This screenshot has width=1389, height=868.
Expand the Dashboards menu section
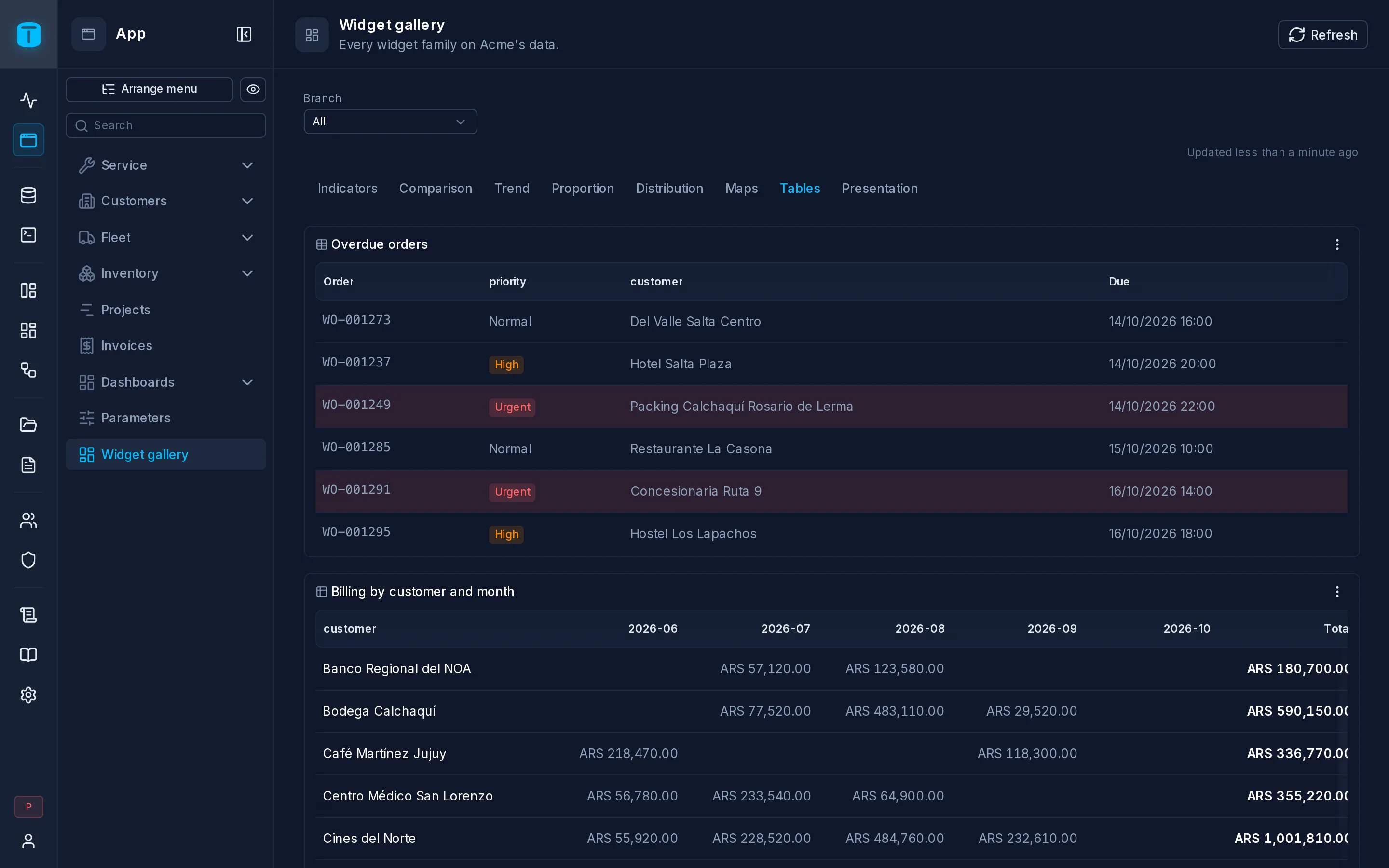[x=166, y=382]
